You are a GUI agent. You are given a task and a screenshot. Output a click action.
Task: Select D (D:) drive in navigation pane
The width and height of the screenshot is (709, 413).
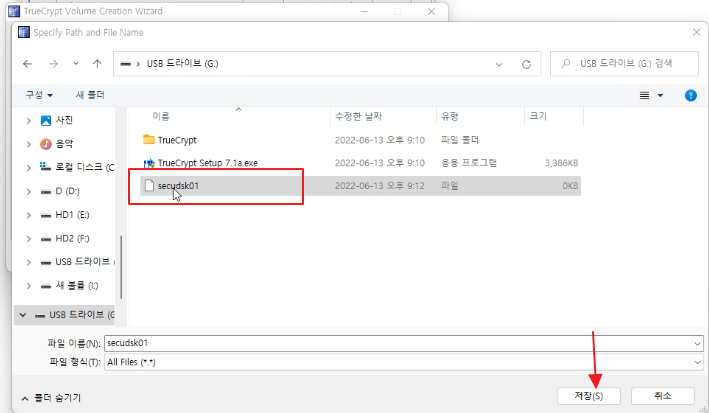point(67,191)
